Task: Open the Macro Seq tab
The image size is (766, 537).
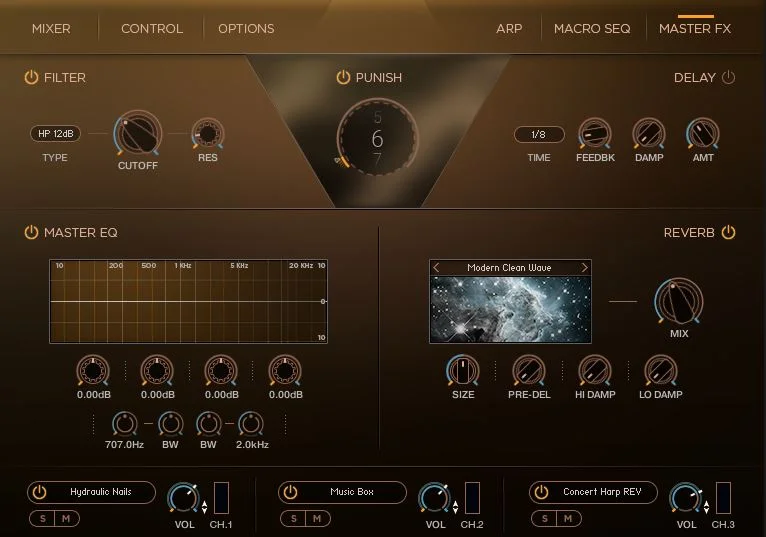Action: point(592,29)
